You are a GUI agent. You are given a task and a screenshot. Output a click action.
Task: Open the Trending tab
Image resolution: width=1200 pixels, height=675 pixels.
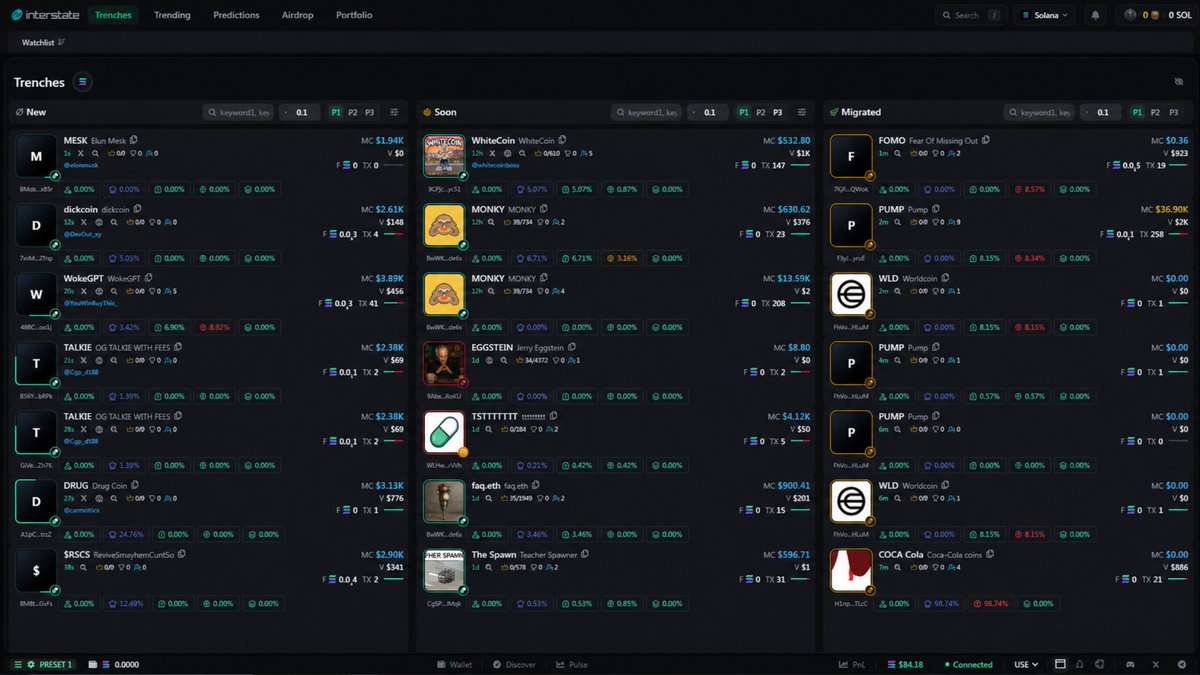172,15
